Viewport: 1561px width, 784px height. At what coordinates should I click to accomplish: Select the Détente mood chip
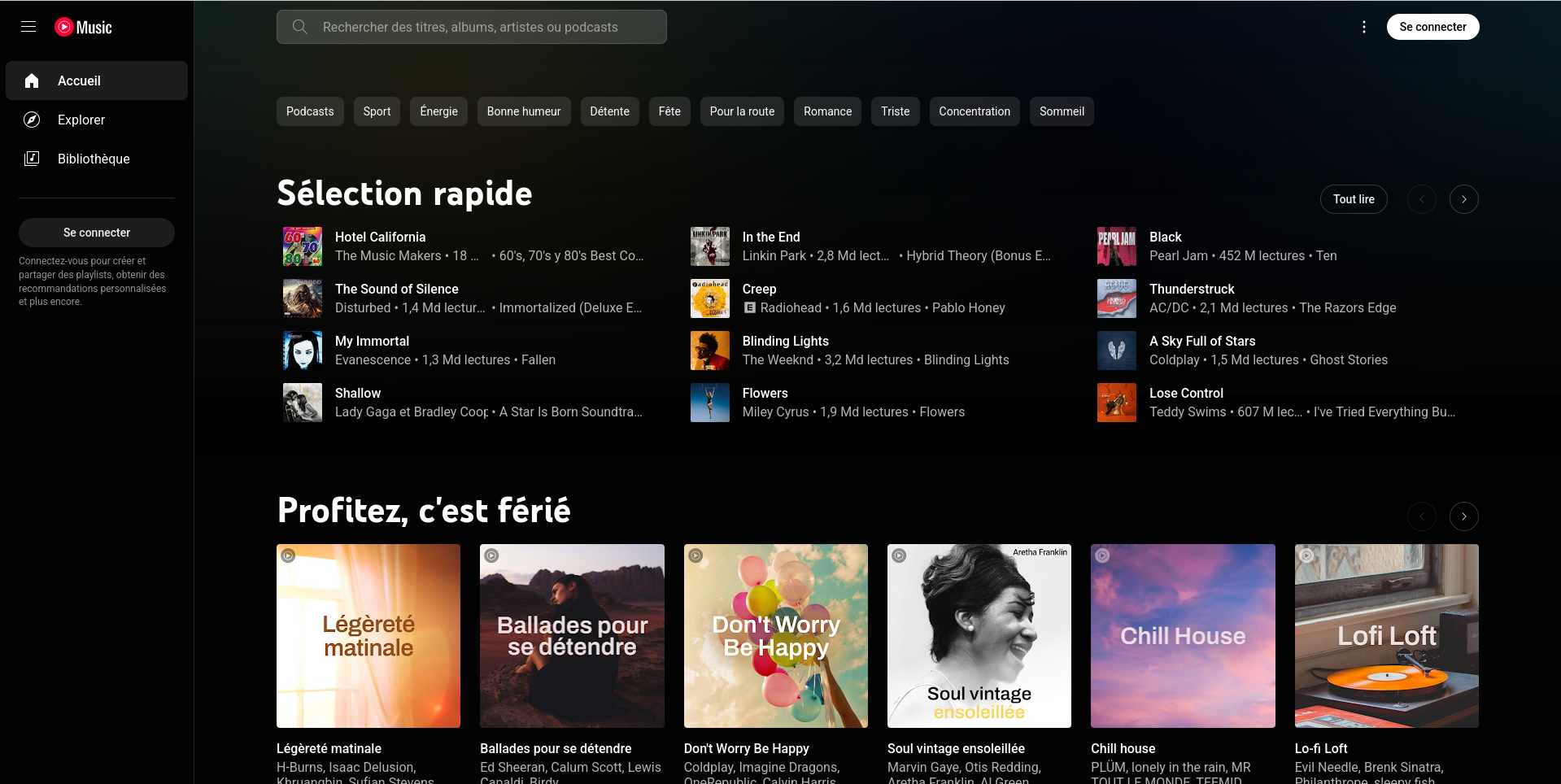point(609,111)
